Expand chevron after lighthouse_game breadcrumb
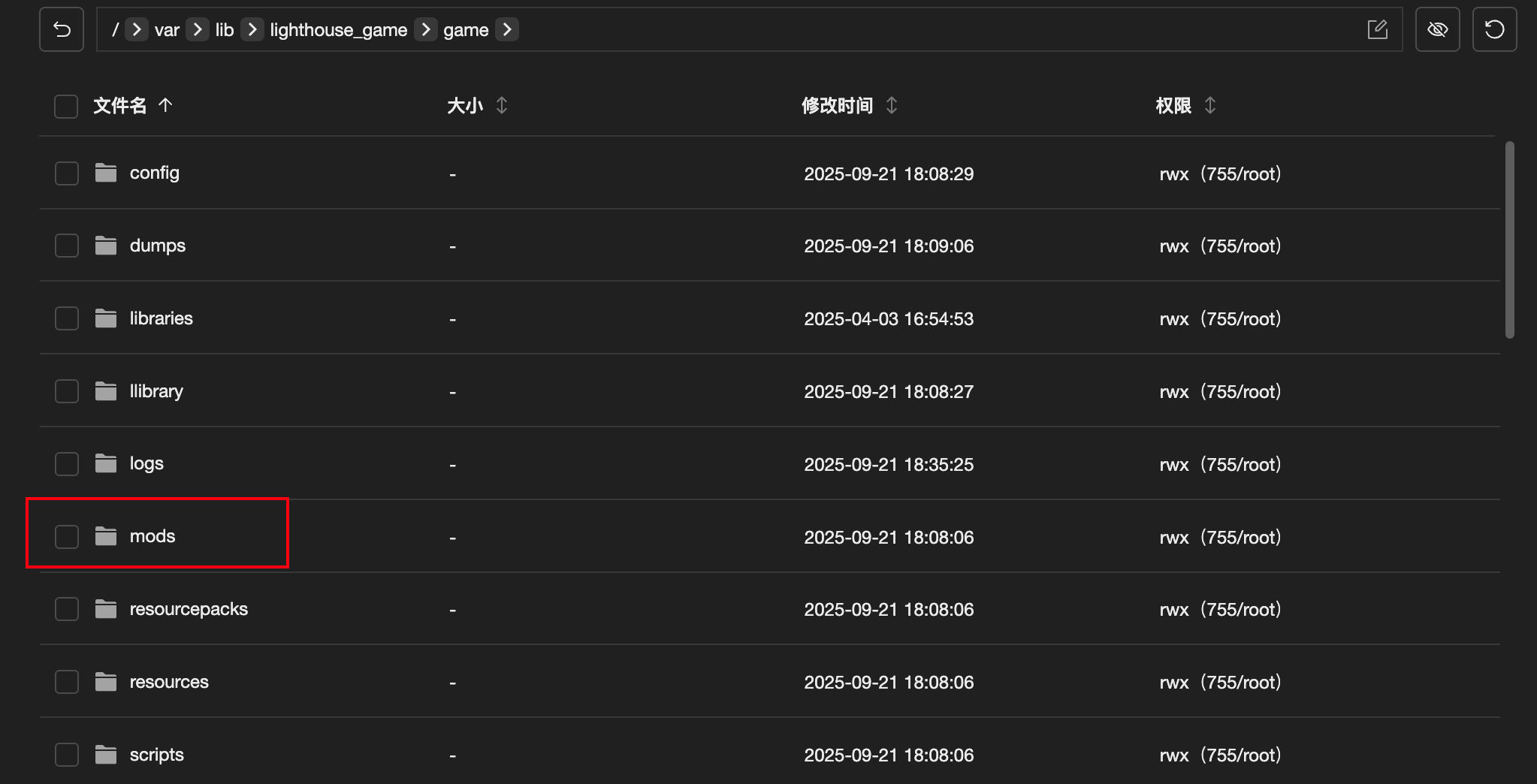1537x784 pixels. tap(426, 30)
